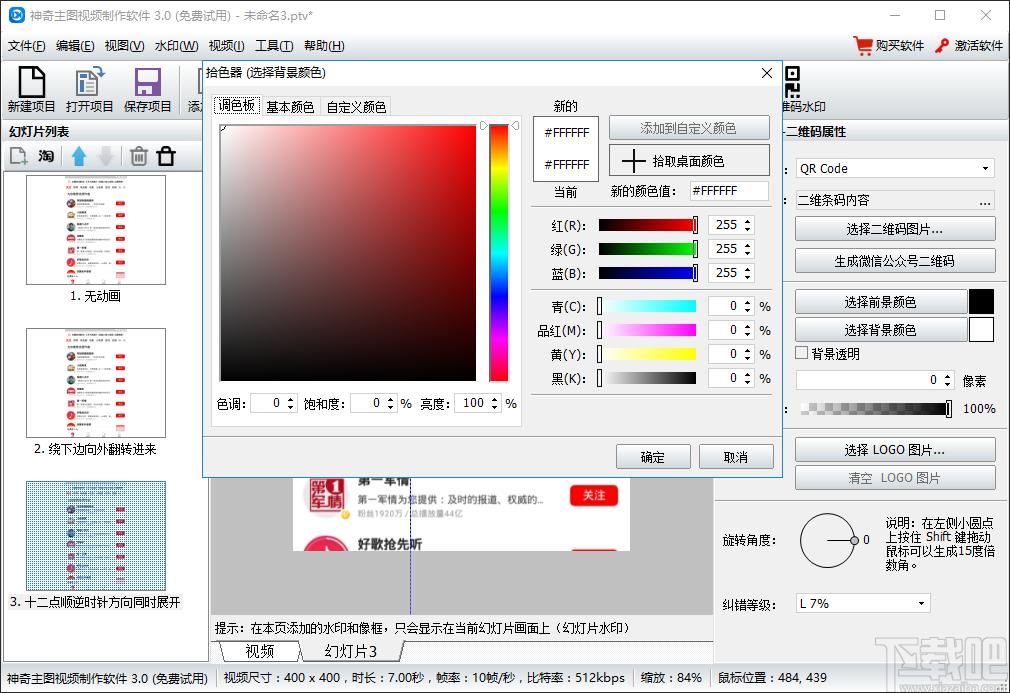Viewport: 1010px width, 693px height.
Task: Click the new color hex value field
Action: [x=729, y=191]
